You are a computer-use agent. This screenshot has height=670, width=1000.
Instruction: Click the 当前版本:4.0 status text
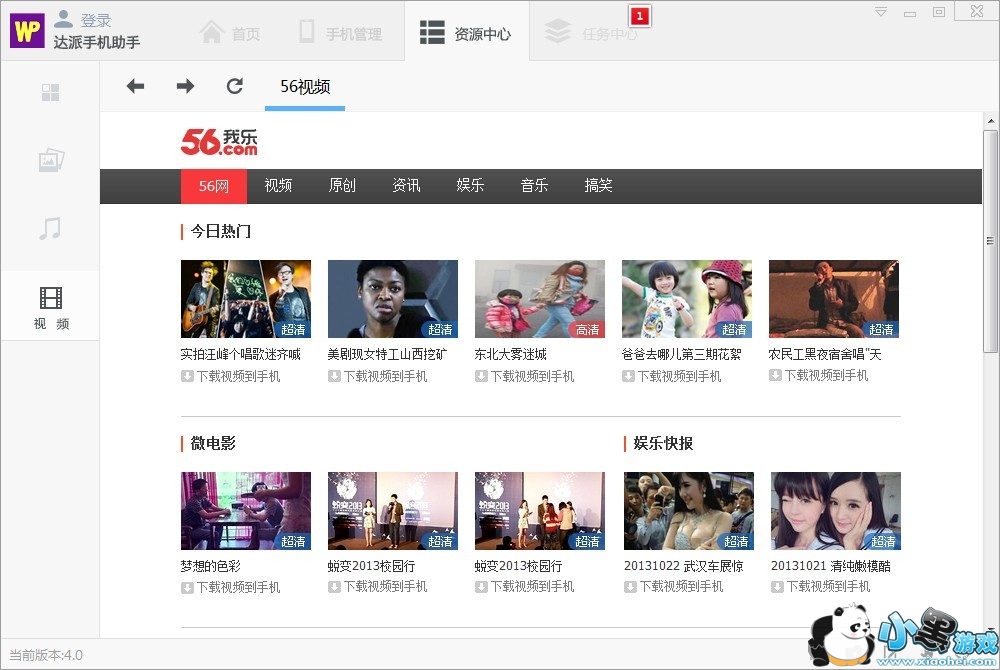pos(46,655)
